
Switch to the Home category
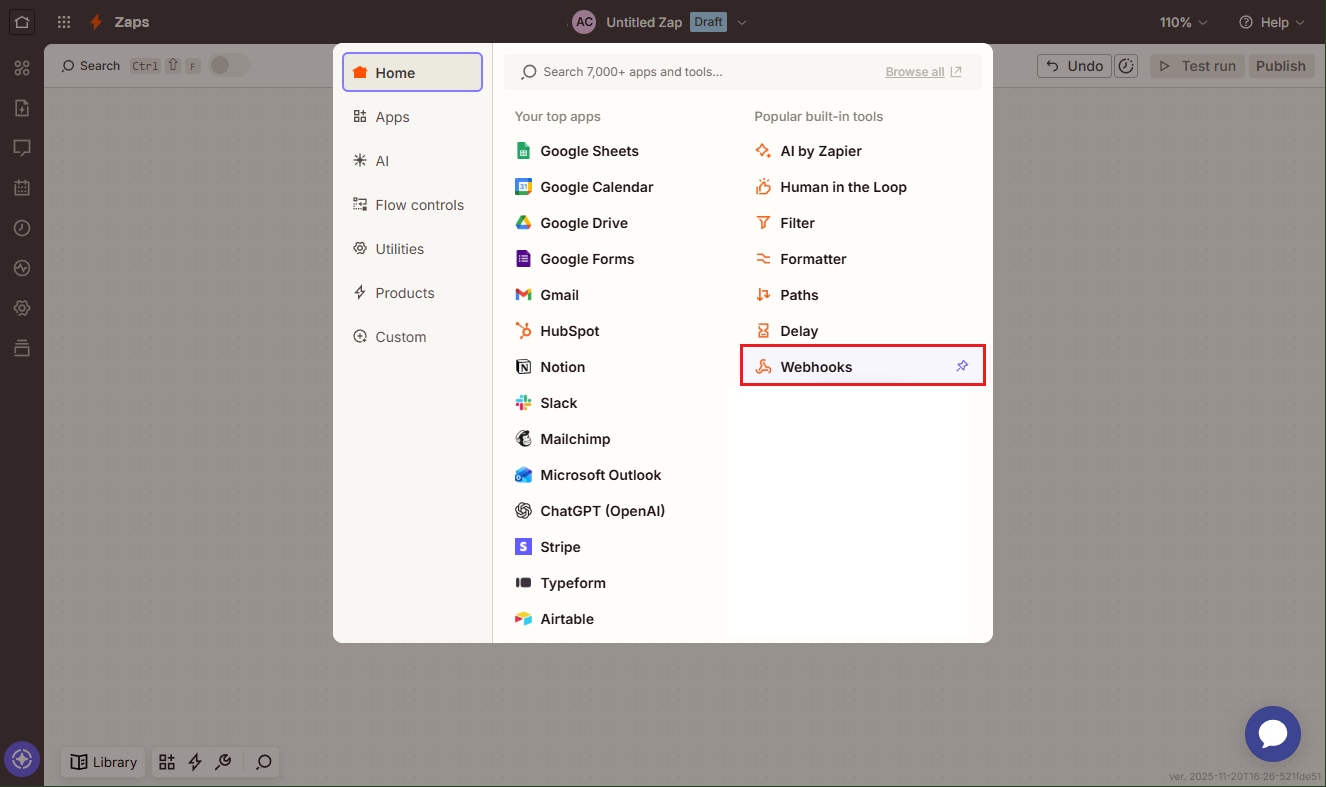pos(412,72)
